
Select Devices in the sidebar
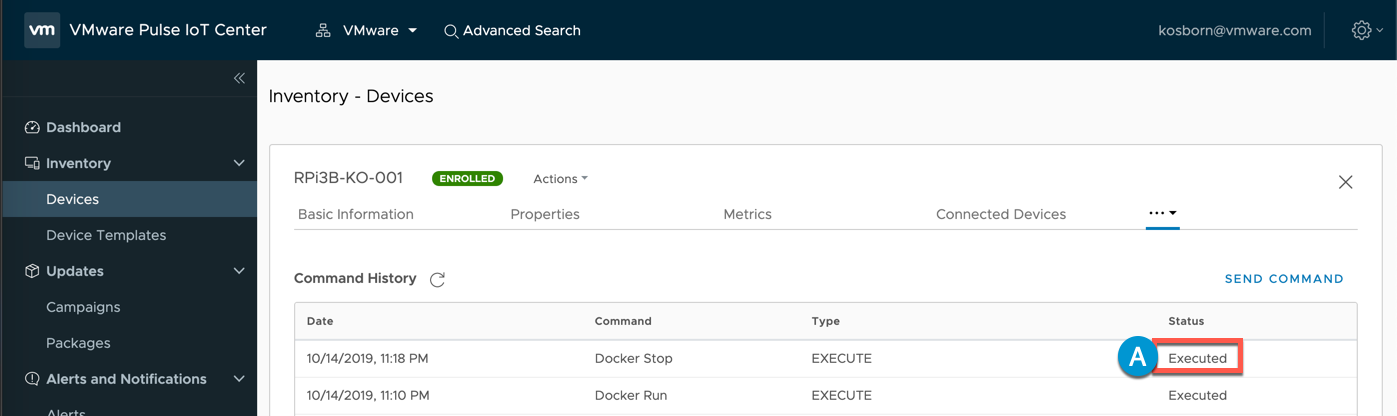click(x=129, y=199)
